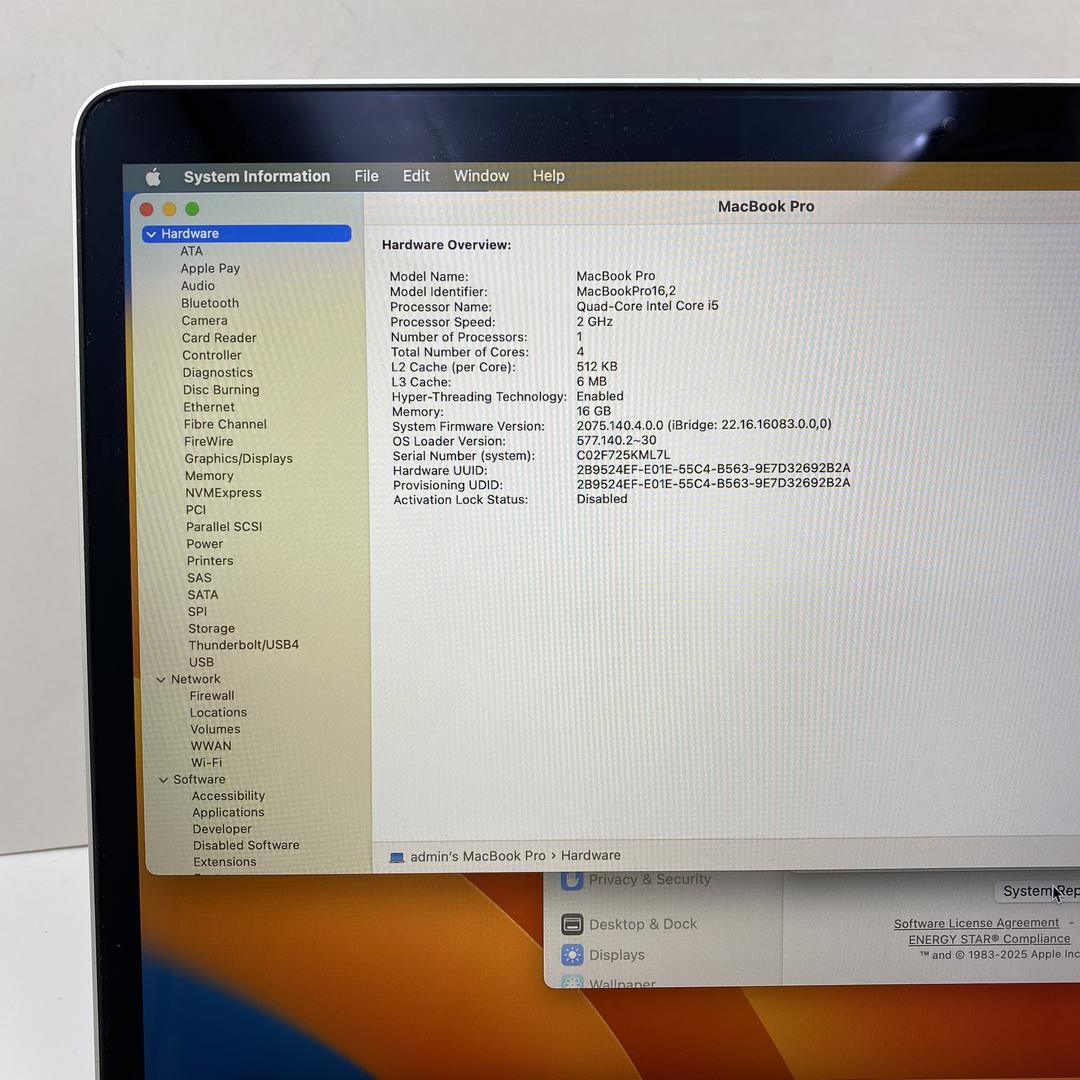Minimize System Information with yellow button

tap(169, 209)
